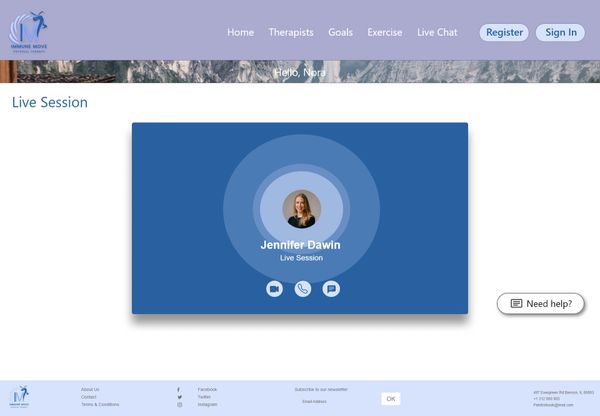Open the Home page
Viewport: 600px width, 416px height.
point(240,32)
